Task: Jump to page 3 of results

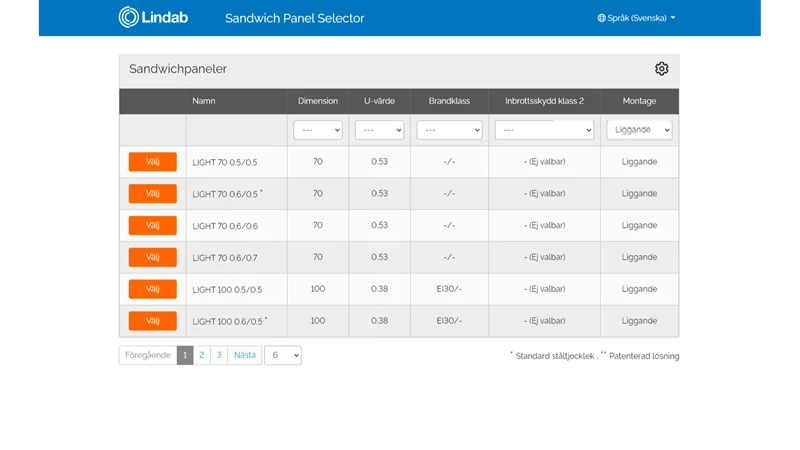Action: point(218,355)
